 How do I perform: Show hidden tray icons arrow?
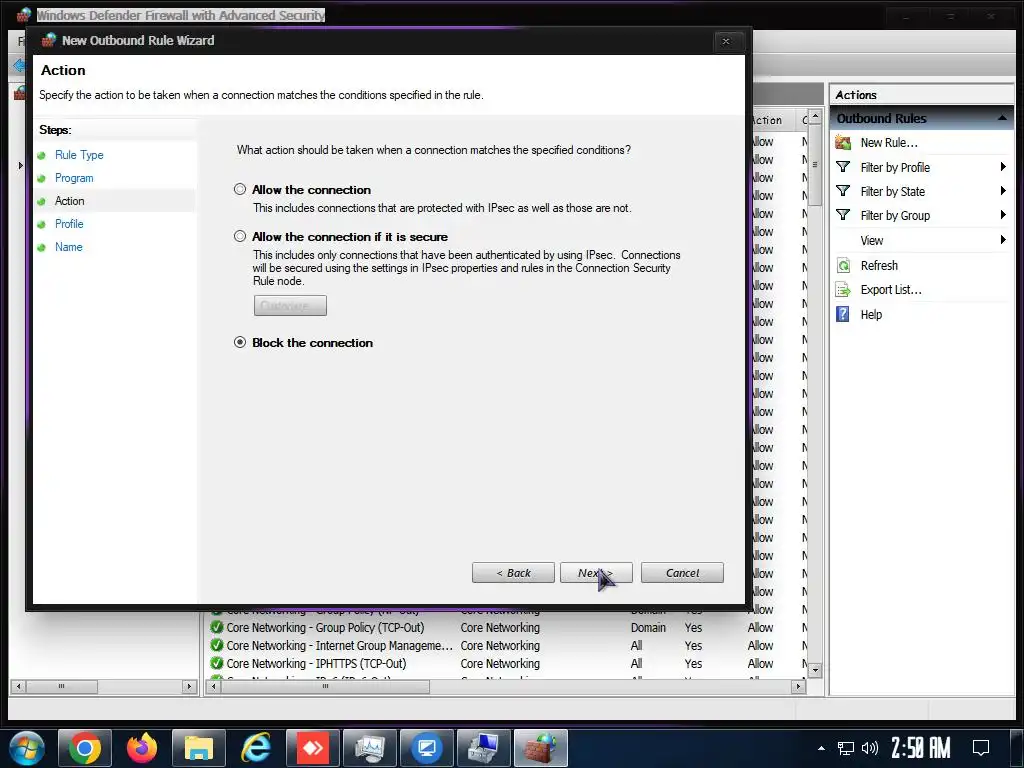821,748
